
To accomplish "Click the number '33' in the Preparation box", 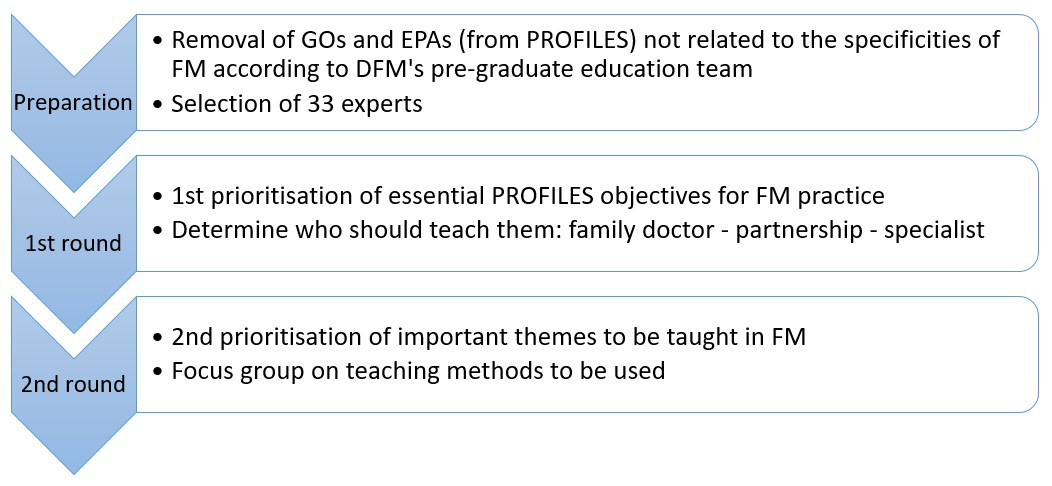I will [x=325, y=104].
